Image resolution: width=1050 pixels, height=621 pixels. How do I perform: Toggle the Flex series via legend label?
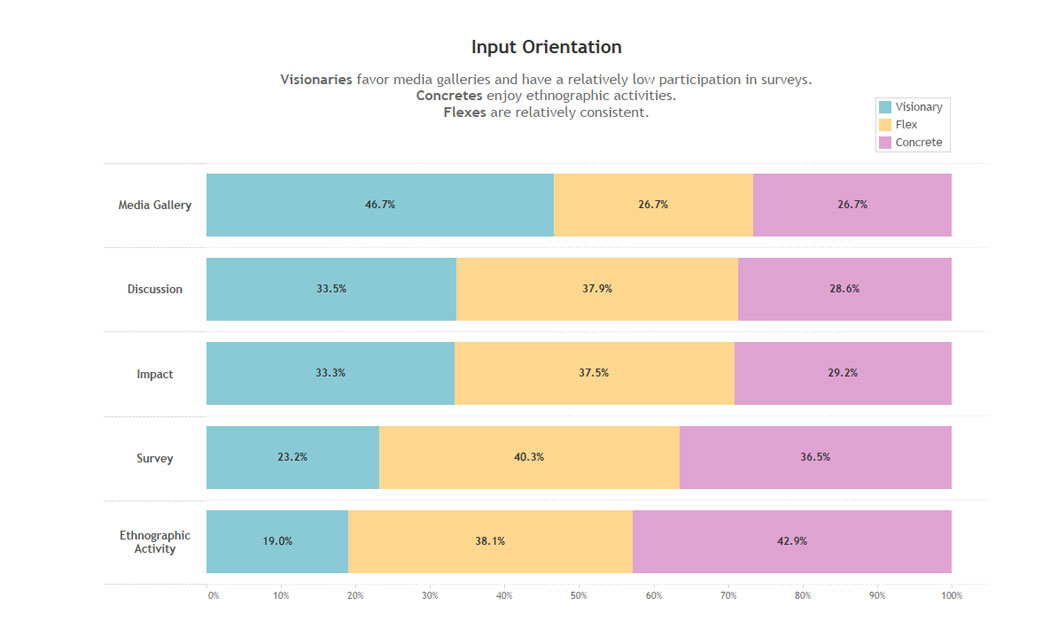point(906,125)
